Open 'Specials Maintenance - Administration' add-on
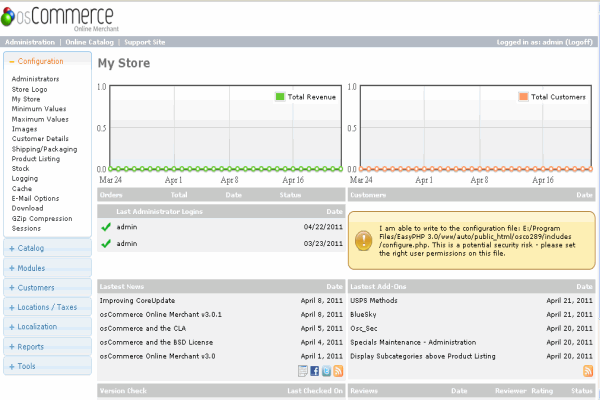 click(x=413, y=342)
